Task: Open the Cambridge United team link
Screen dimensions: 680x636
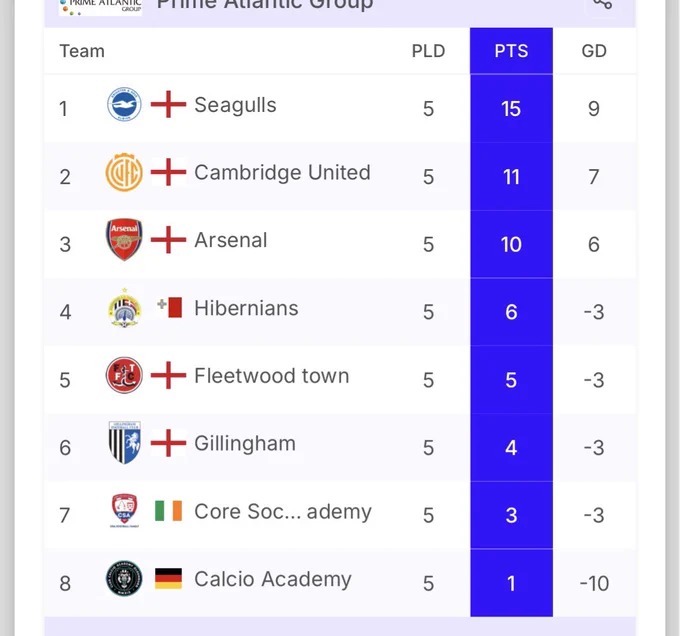Action: pos(282,173)
